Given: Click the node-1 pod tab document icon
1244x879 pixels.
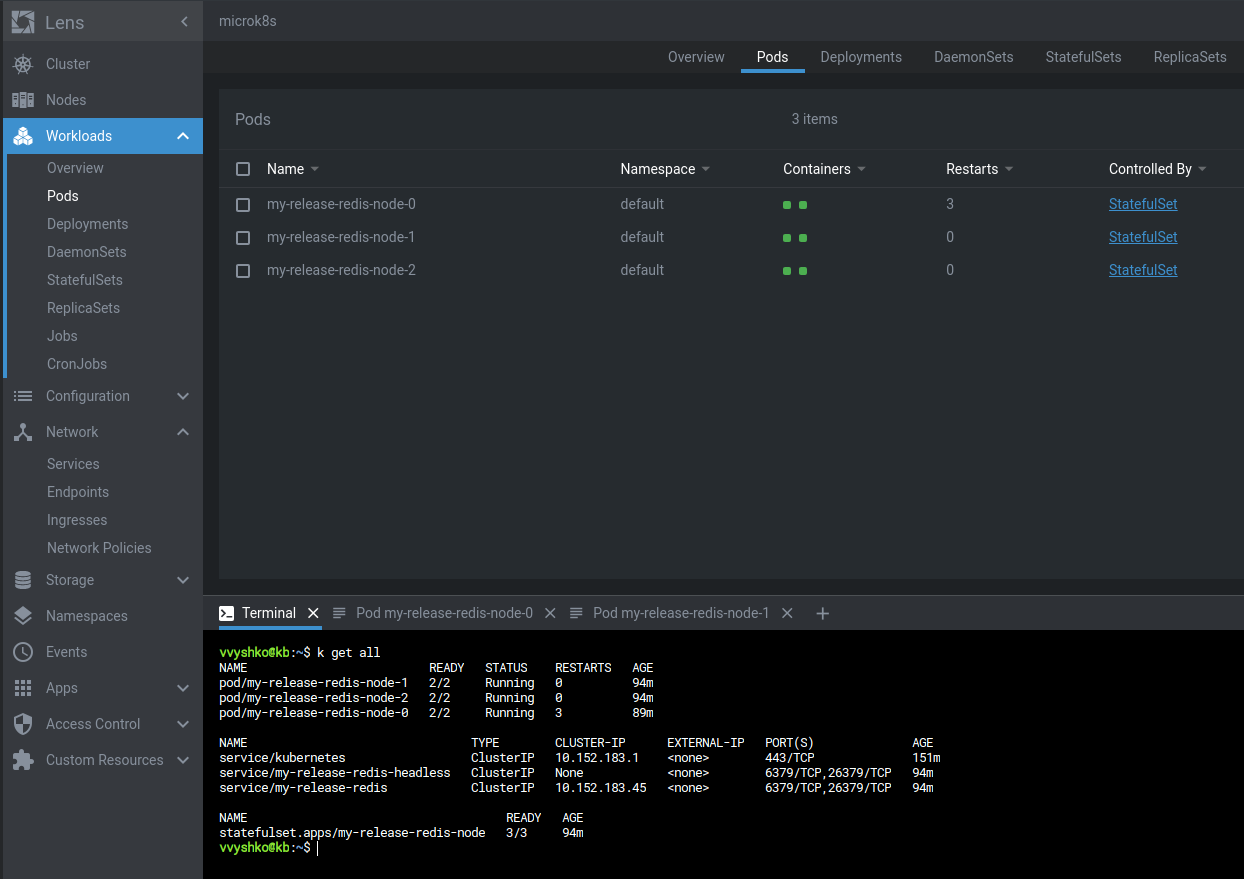Looking at the screenshot, I should pos(576,613).
